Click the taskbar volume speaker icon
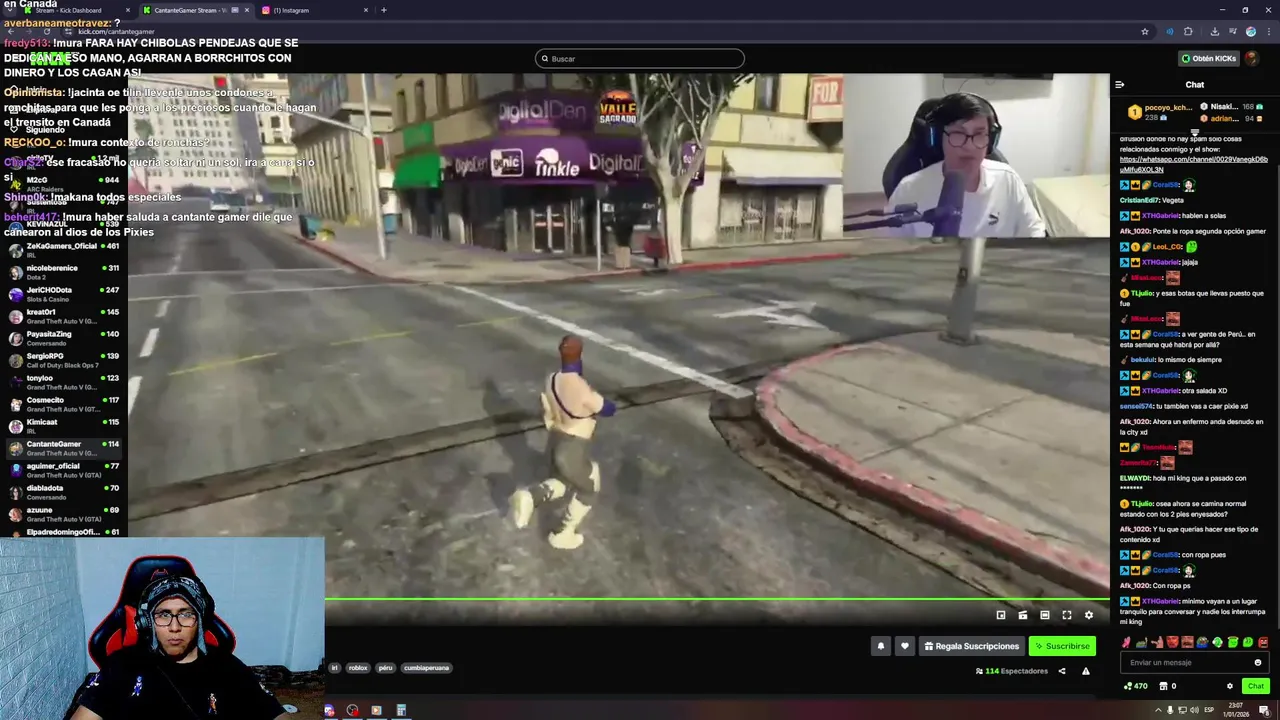The width and height of the screenshot is (1280, 720). tap(1195, 710)
